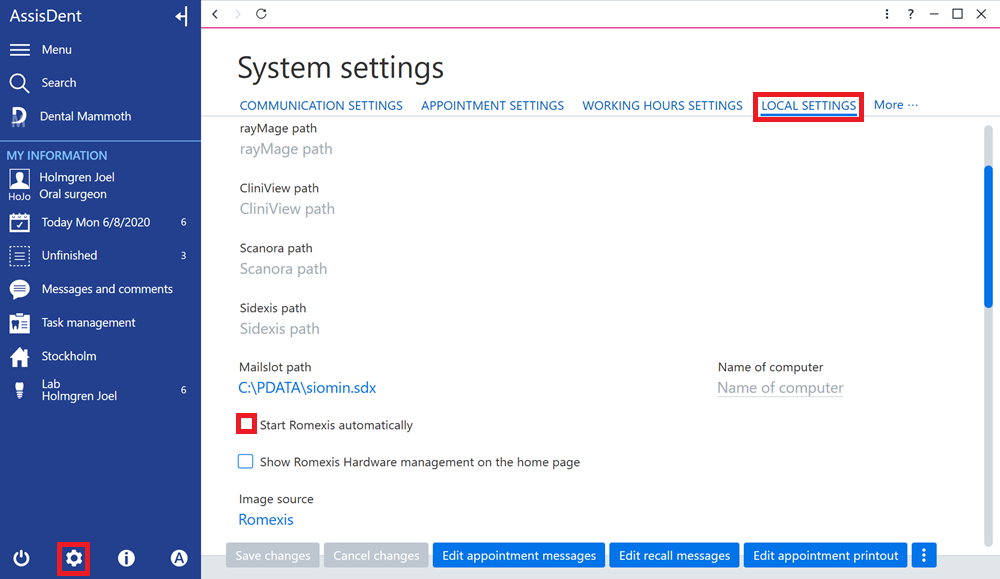
Task: Switch to Communication Settings tab
Action: click(321, 106)
